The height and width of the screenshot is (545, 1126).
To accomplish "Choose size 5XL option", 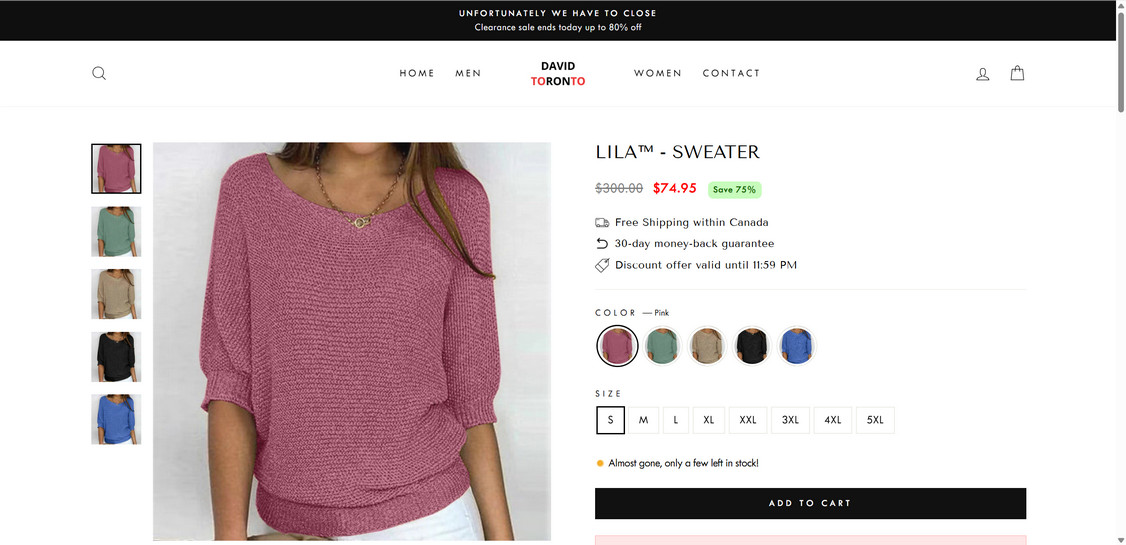I will (875, 420).
